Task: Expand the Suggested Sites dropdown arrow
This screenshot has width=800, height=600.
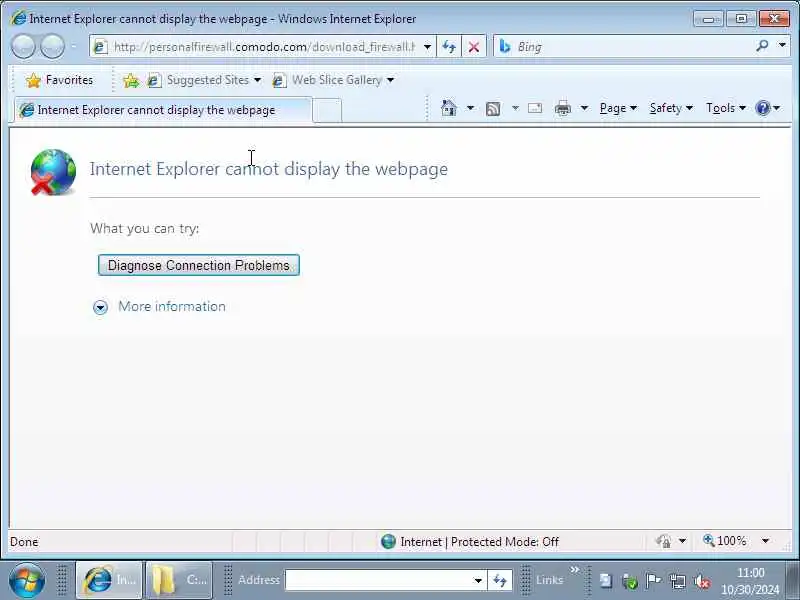Action: tap(257, 80)
